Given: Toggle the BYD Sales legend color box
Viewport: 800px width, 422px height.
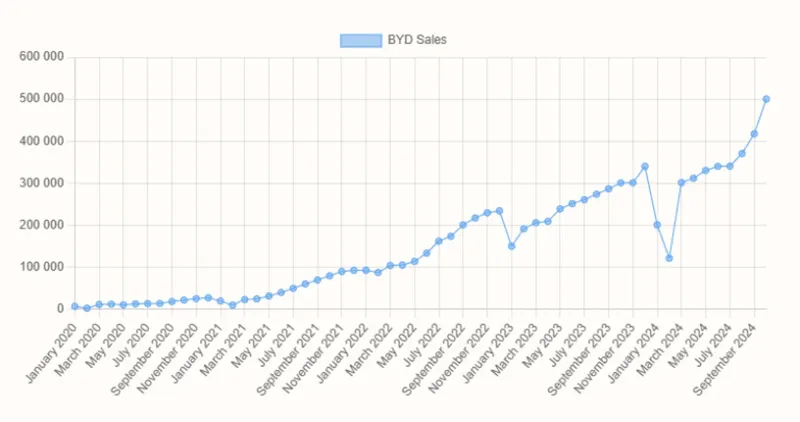Looking at the screenshot, I should click(x=361, y=40).
